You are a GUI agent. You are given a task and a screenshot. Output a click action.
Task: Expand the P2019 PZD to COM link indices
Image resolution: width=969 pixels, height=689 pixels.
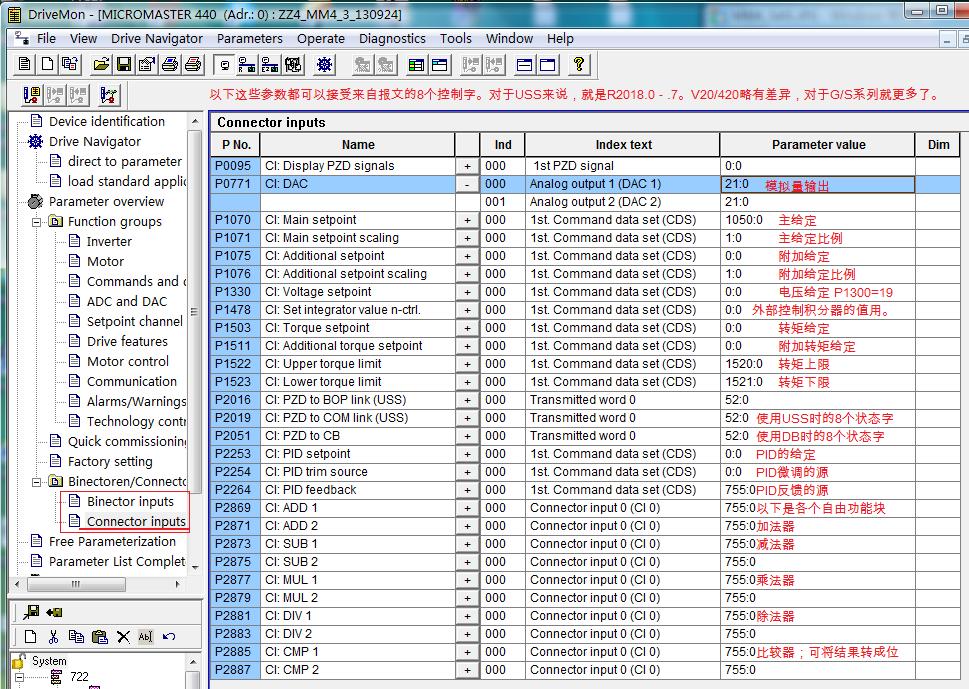[x=467, y=418]
